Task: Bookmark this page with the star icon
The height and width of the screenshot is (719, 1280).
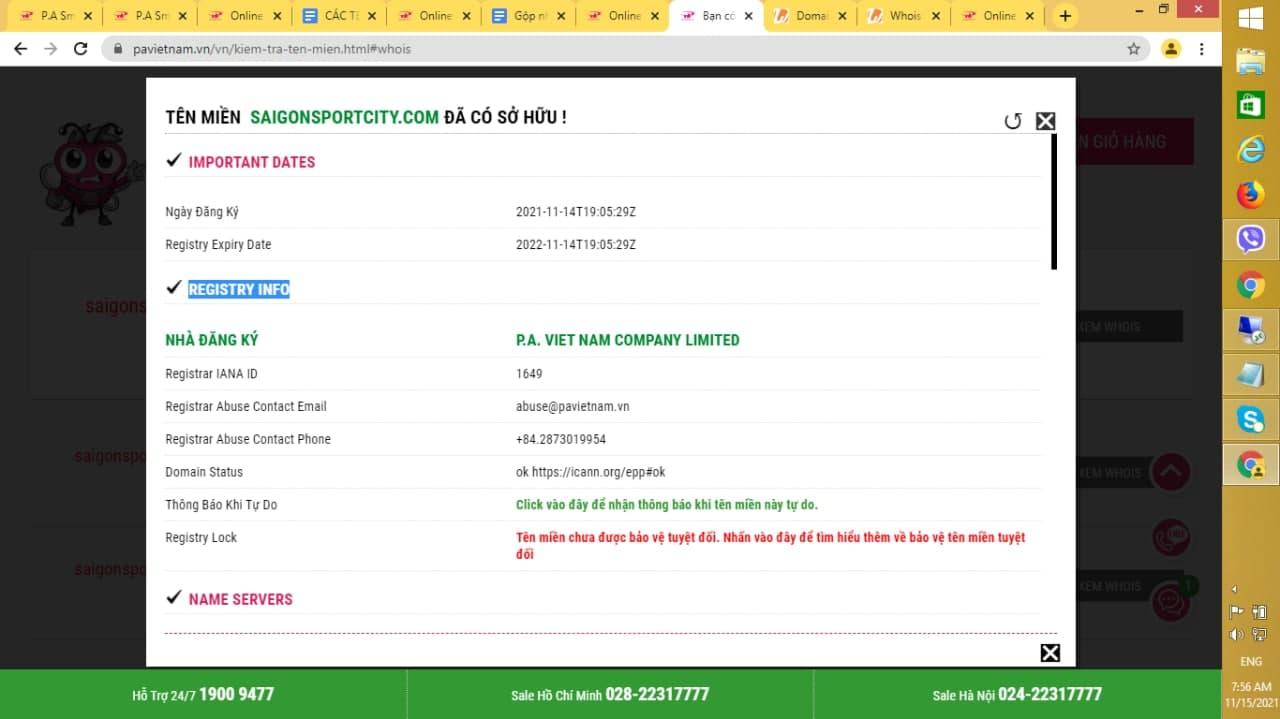Action: 1133,48
